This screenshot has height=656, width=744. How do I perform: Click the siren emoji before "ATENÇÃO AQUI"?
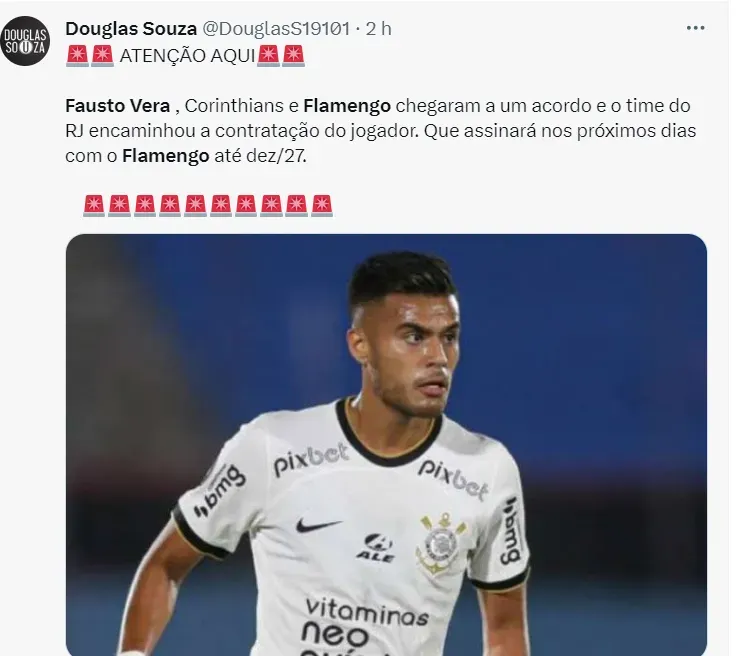pyautogui.click(x=89, y=56)
